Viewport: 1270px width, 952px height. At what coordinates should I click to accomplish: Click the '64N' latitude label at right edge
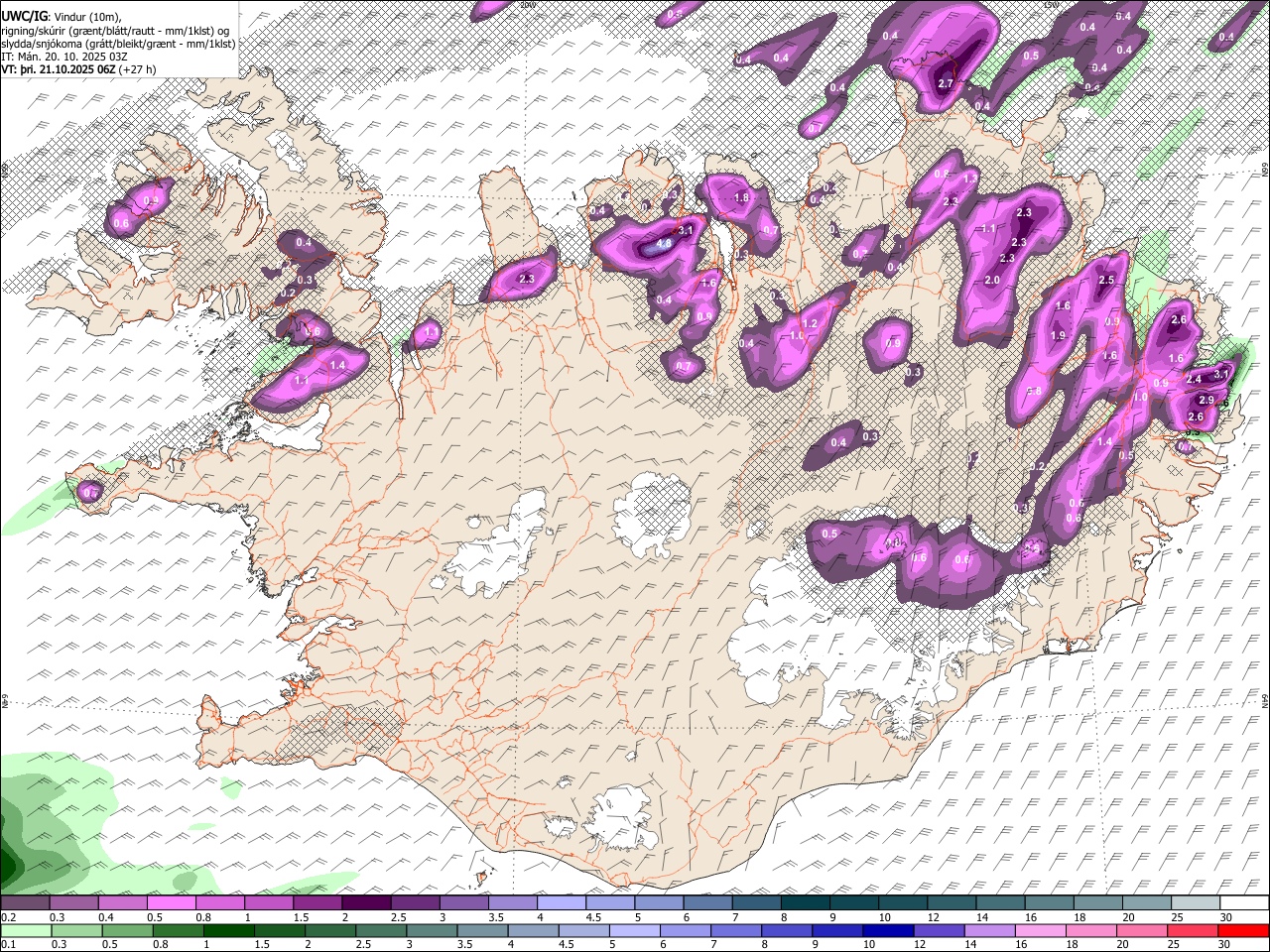[x=1265, y=700]
